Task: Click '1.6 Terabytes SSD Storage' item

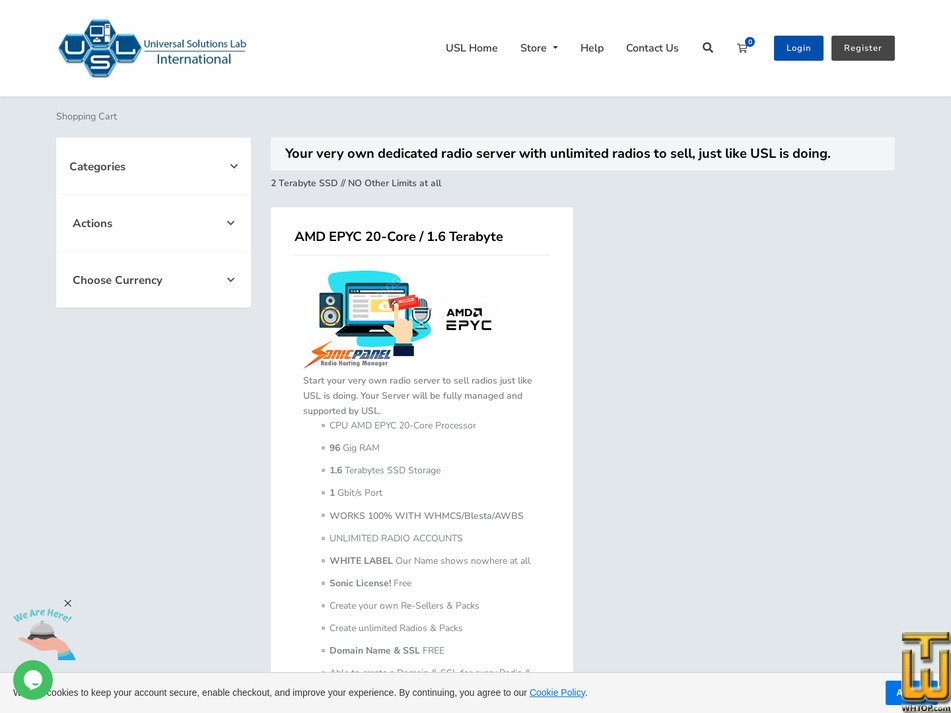Action: (x=385, y=470)
